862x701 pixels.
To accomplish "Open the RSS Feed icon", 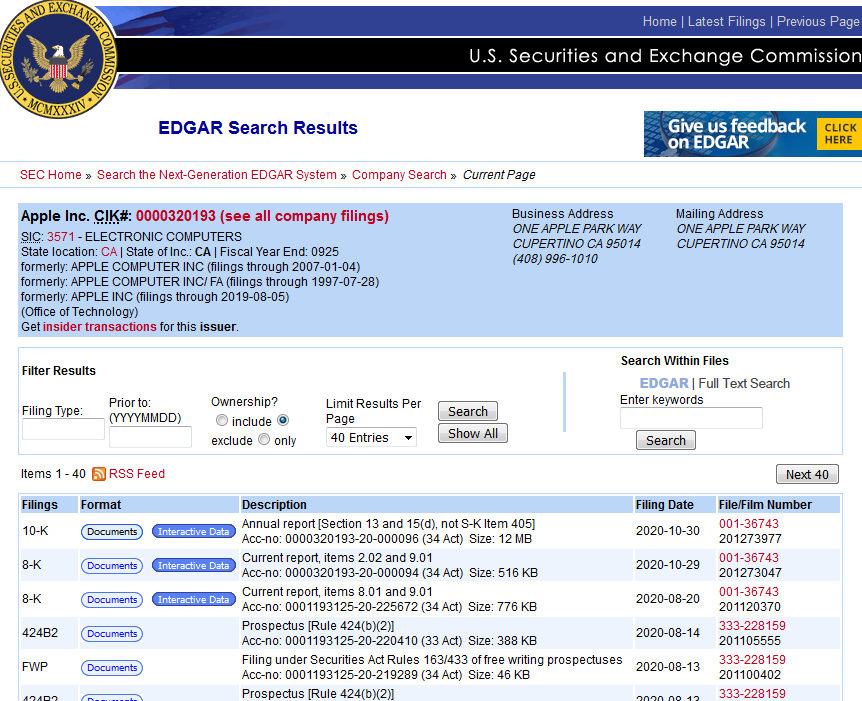I will coord(99,474).
